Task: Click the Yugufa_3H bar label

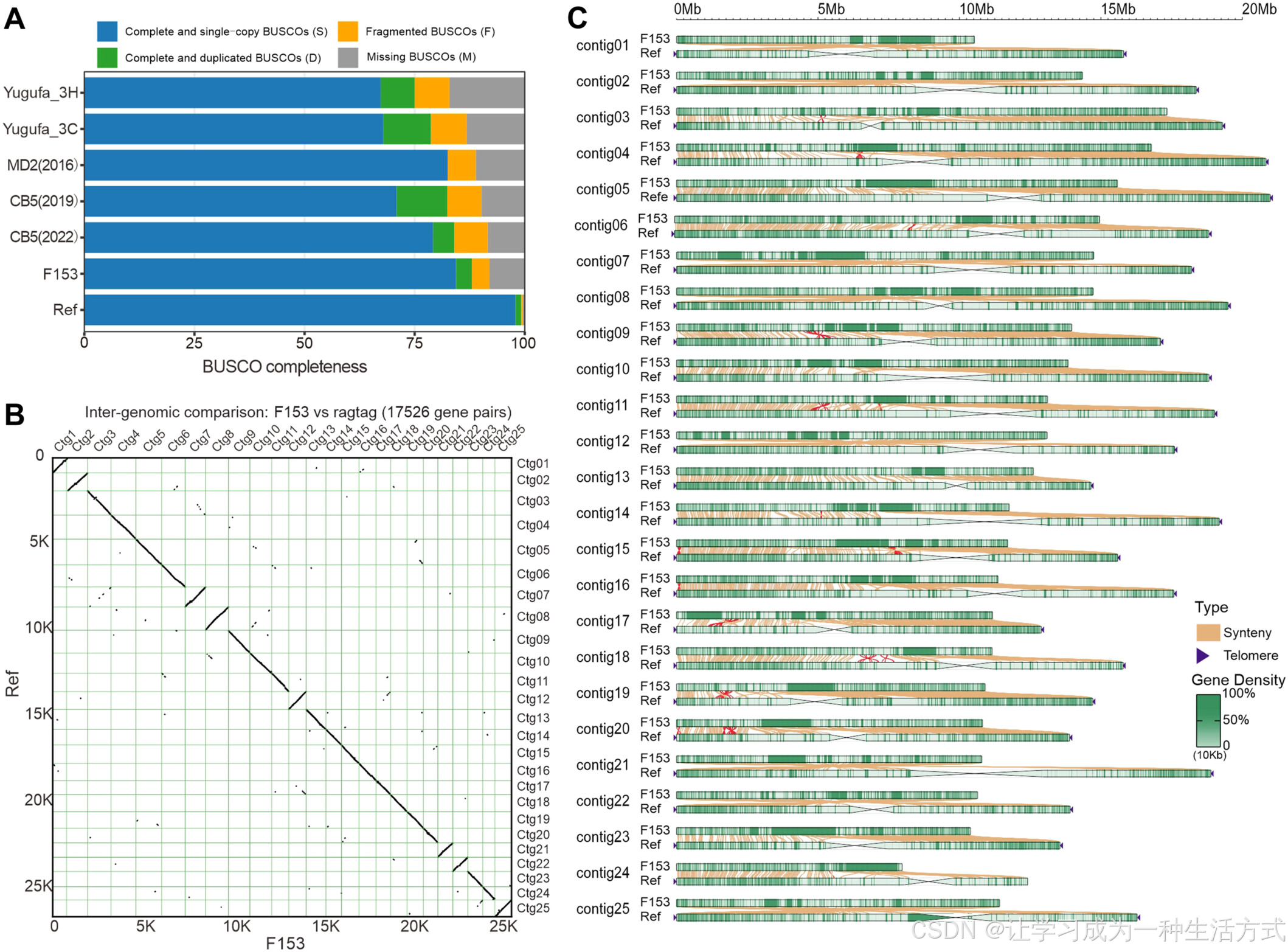Action: 41,92
